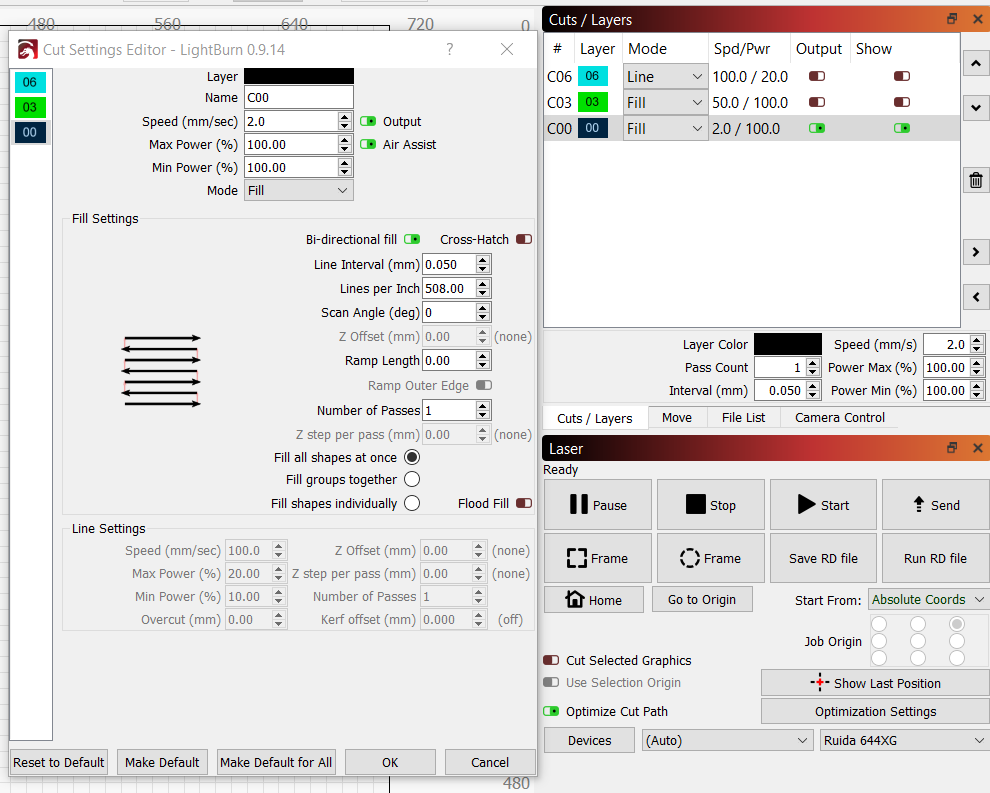Switch to Camera Control tab
Image resolution: width=990 pixels, height=793 pixels.
pos(840,417)
